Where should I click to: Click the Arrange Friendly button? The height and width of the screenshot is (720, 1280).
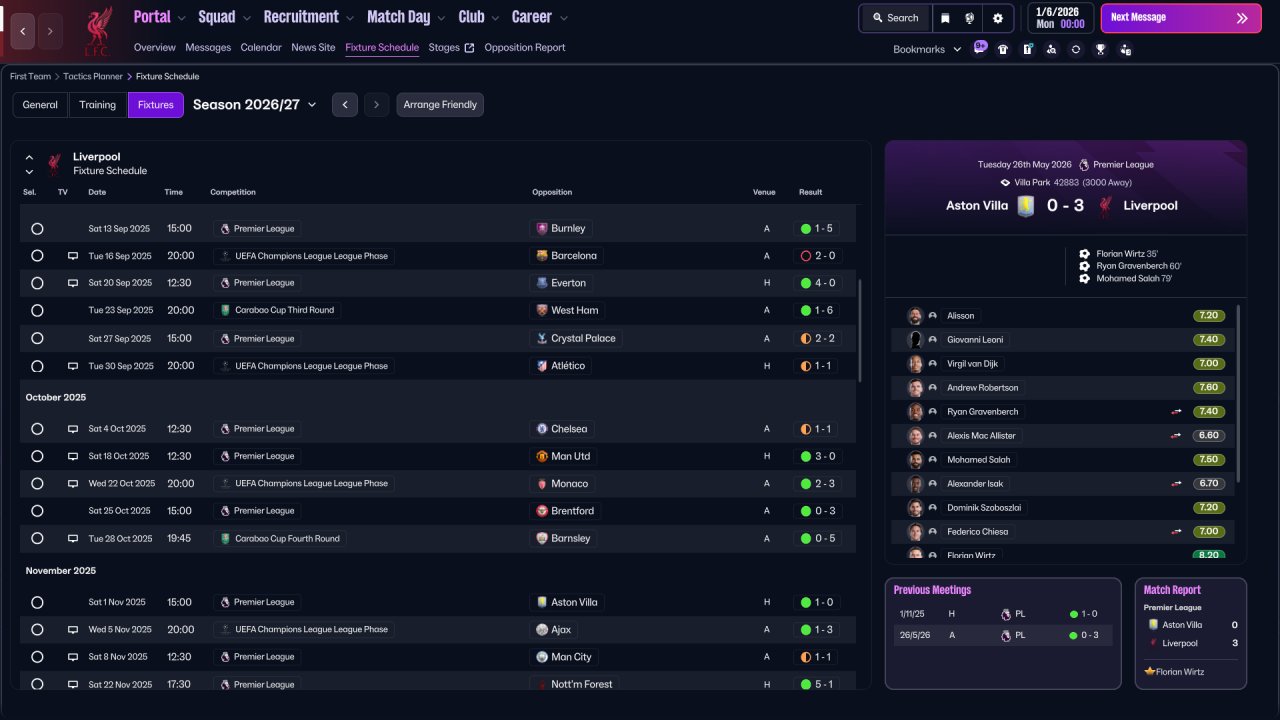click(440, 105)
